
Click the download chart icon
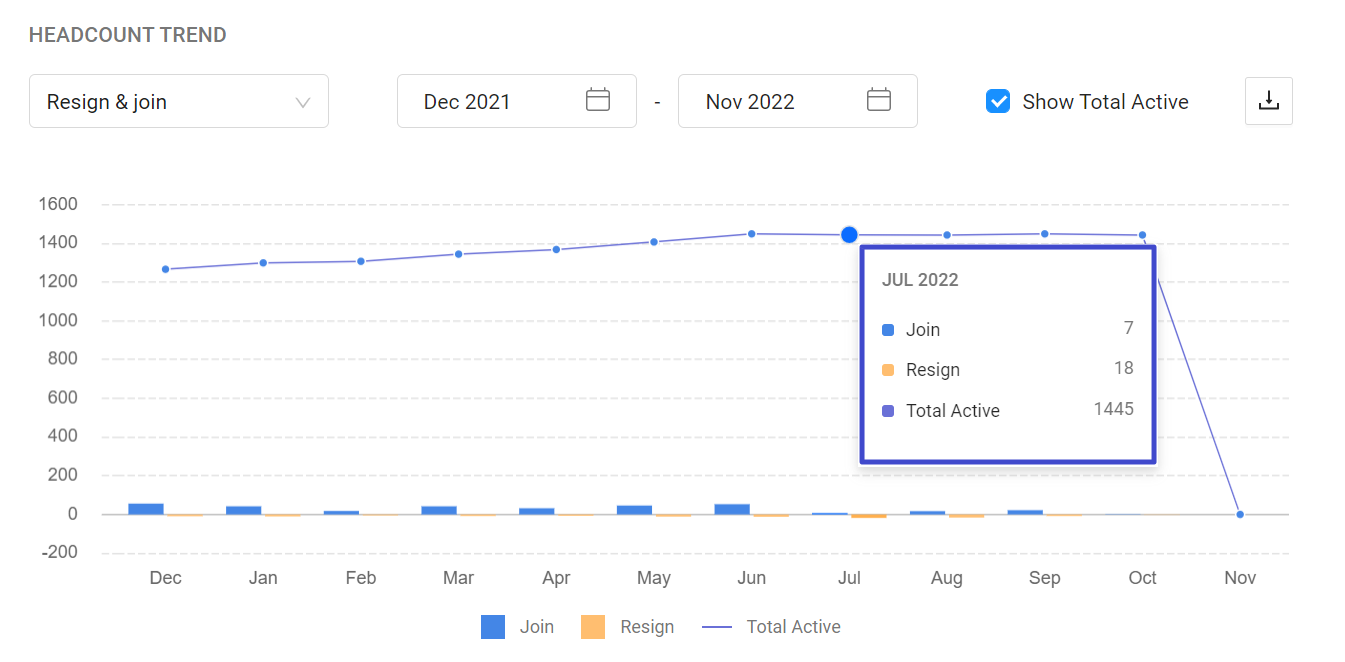1268,101
